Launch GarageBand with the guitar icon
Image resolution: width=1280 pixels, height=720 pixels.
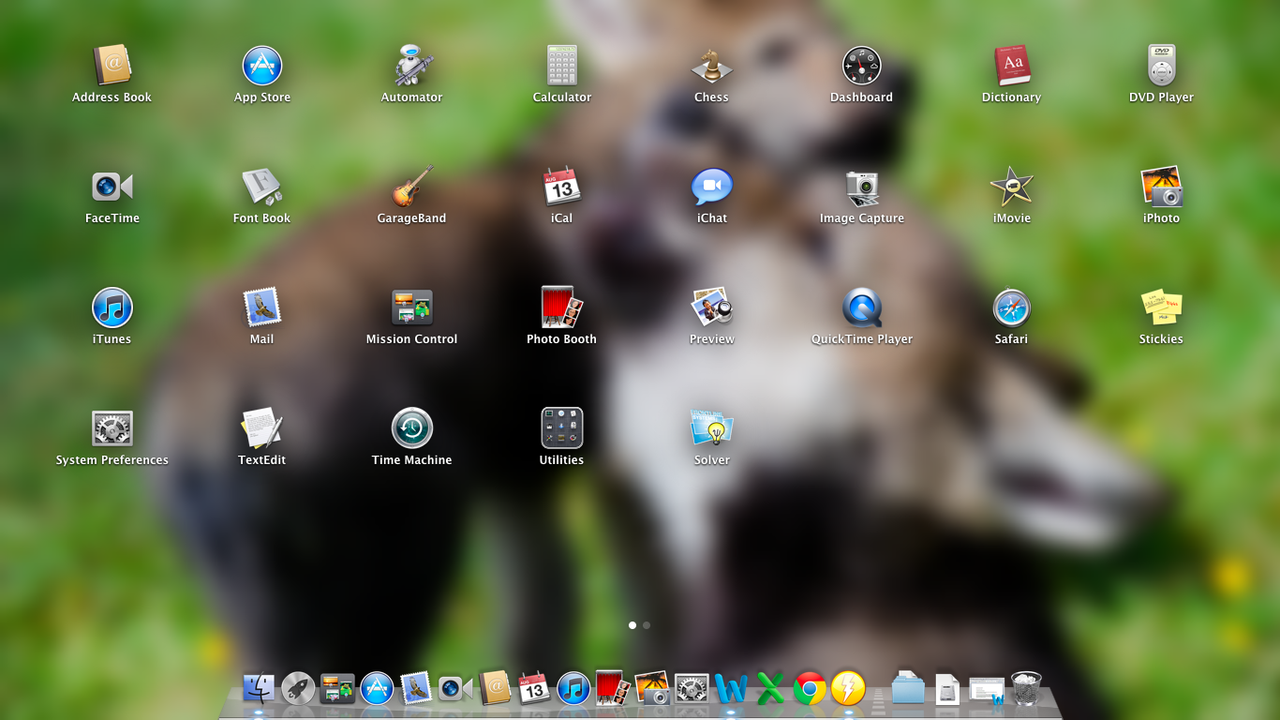[412, 187]
